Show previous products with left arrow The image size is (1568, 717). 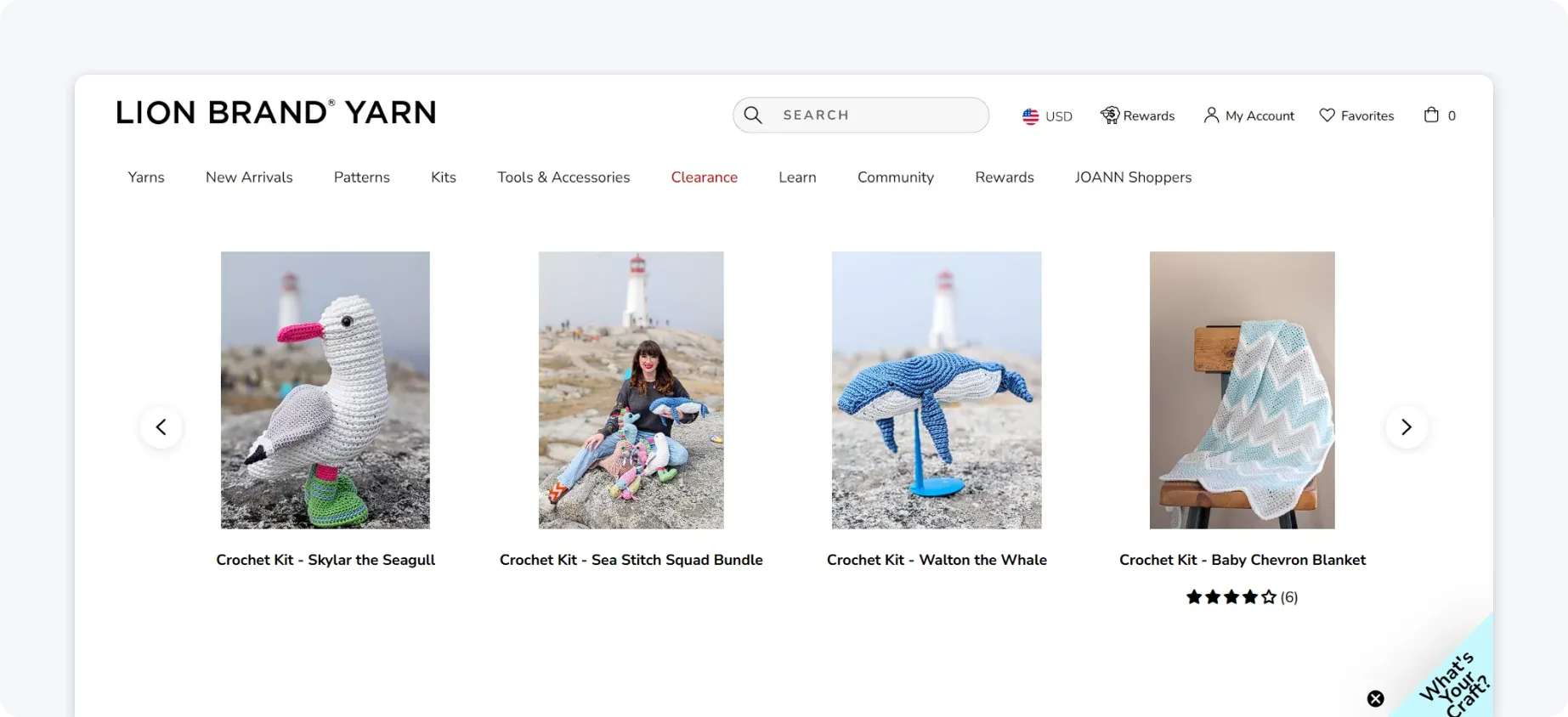point(161,427)
